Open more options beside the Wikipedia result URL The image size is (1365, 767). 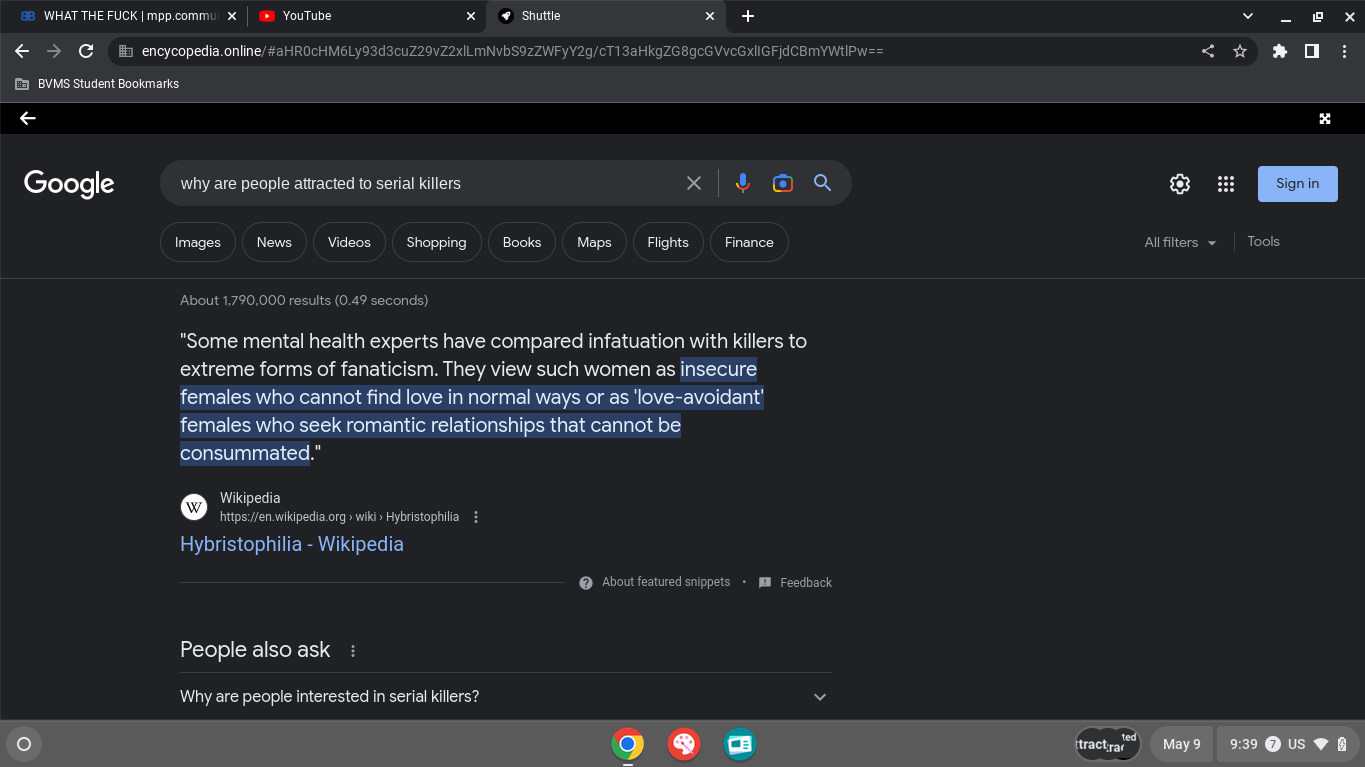coord(476,517)
